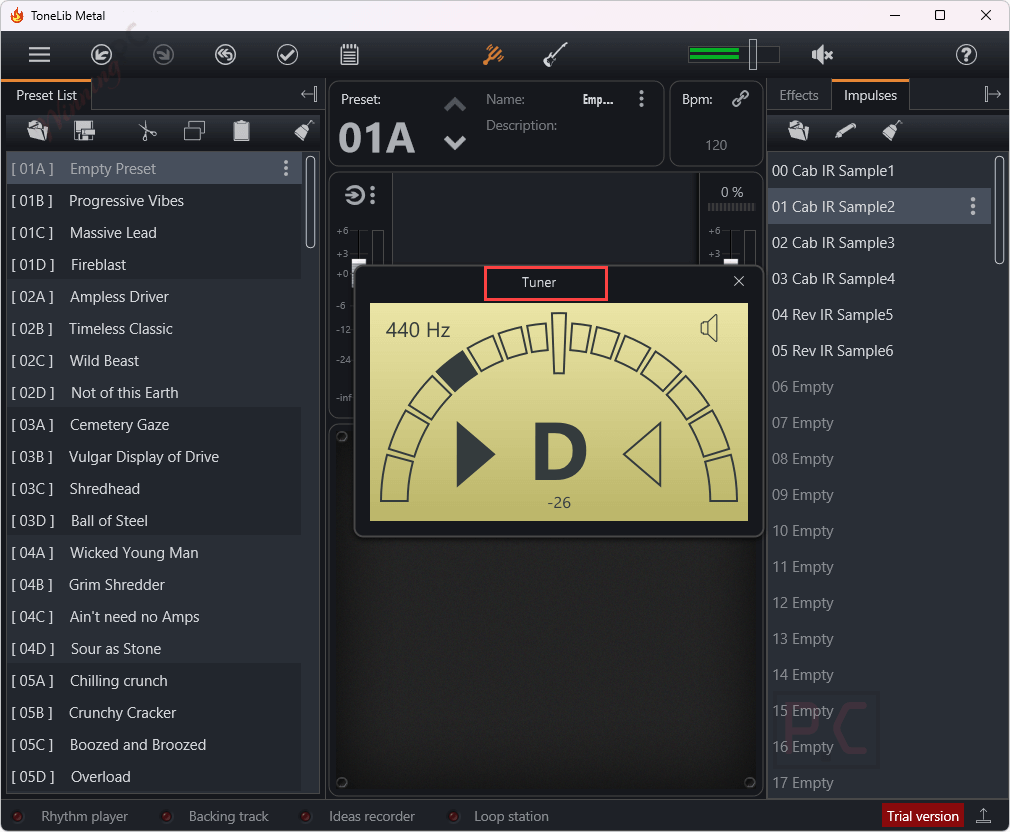The height and width of the screenshot is (832, 1010).
Task: Select the Fireblast preset
Action: pyautogui.click(x=154, y=265)
